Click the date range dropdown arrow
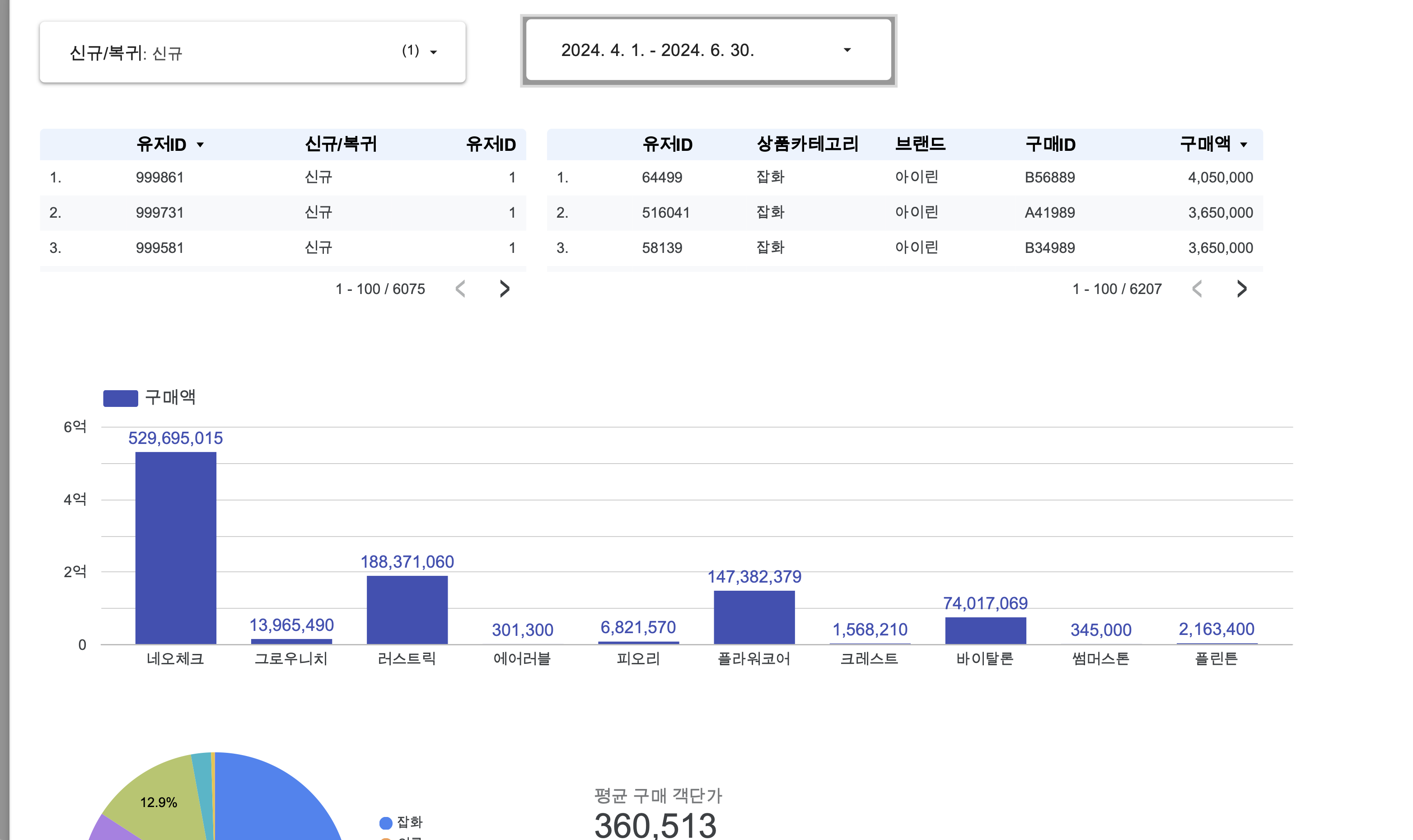 (847, 51)
